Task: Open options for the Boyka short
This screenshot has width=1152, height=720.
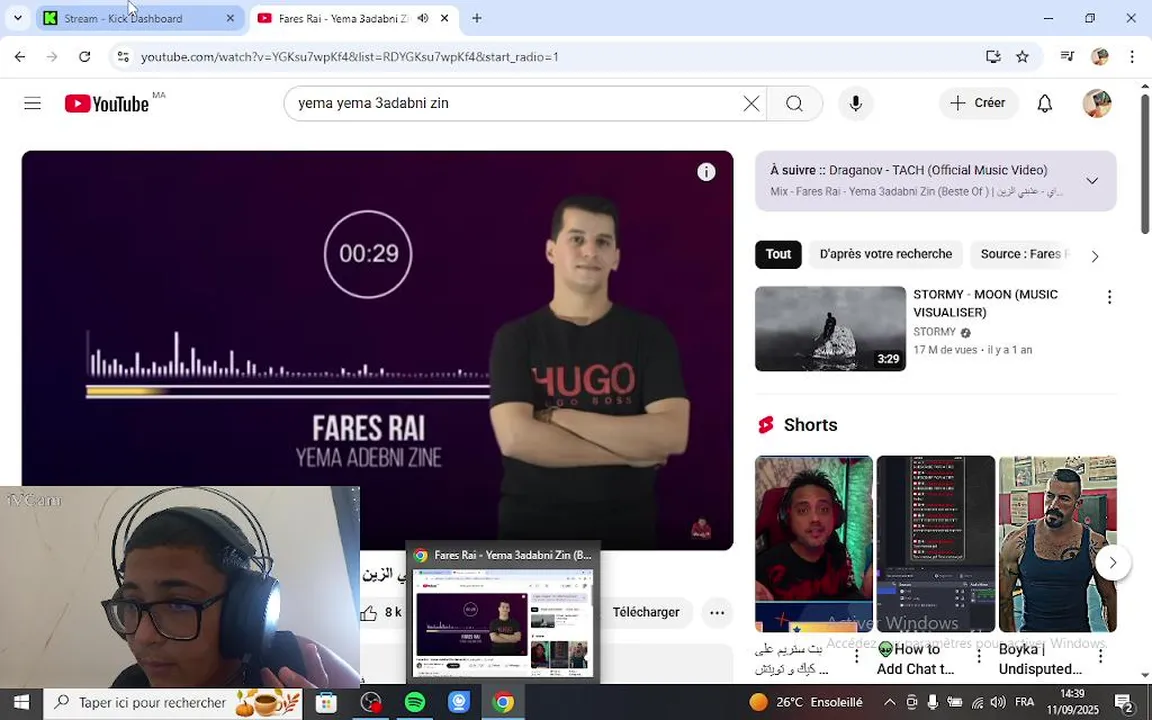Action: point(1101,656)
